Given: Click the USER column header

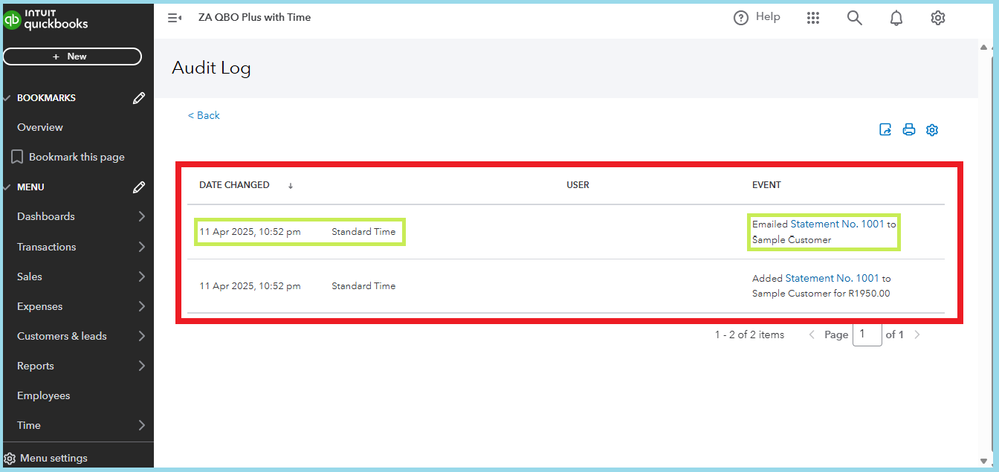Looking at the screenshot, I should pyautogui.click(x=578, y=185).
